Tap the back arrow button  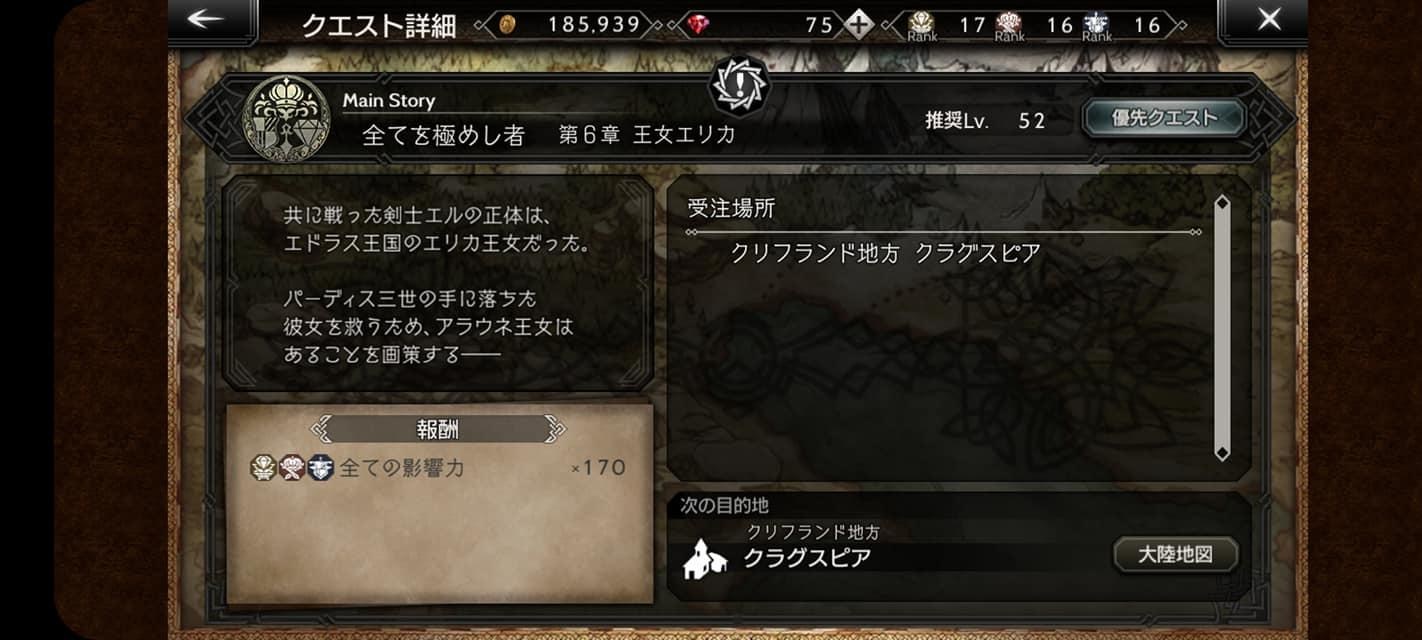[205, 20]
